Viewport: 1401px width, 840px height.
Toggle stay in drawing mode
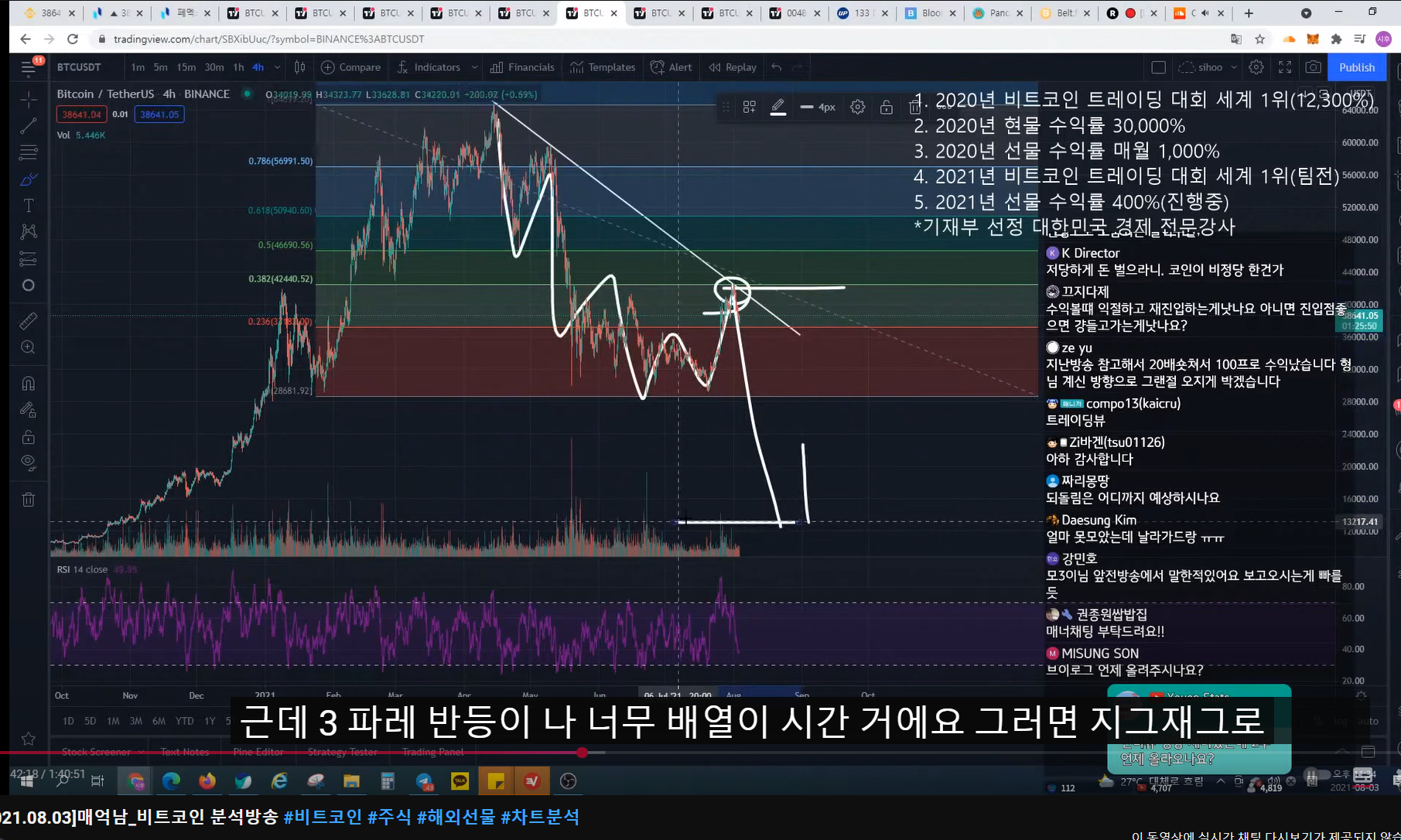tap(29, 410)
